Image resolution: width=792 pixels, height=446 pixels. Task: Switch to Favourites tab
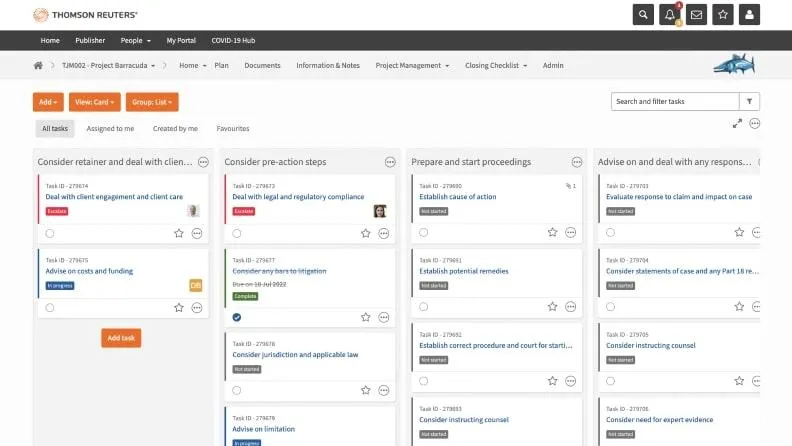point(233,128)
